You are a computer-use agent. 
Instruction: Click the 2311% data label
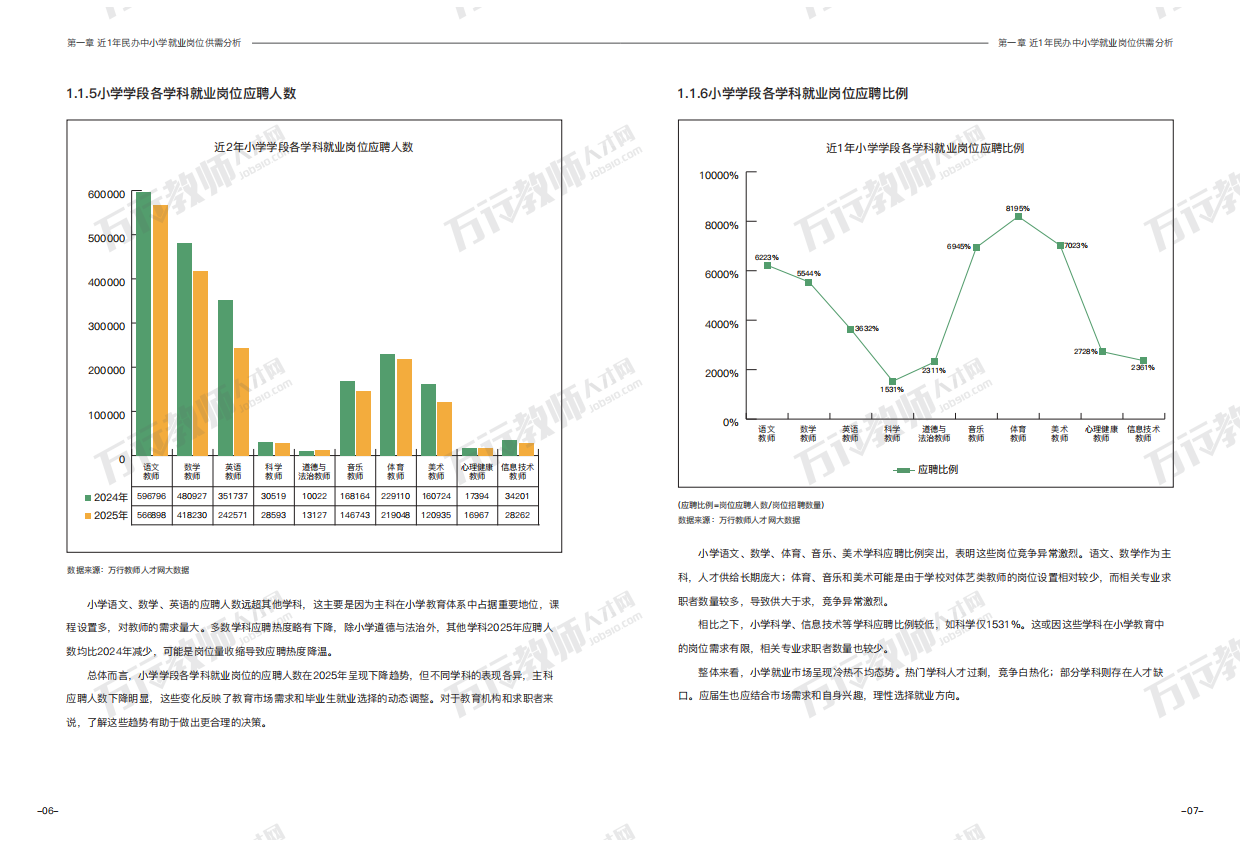[934, 370]
